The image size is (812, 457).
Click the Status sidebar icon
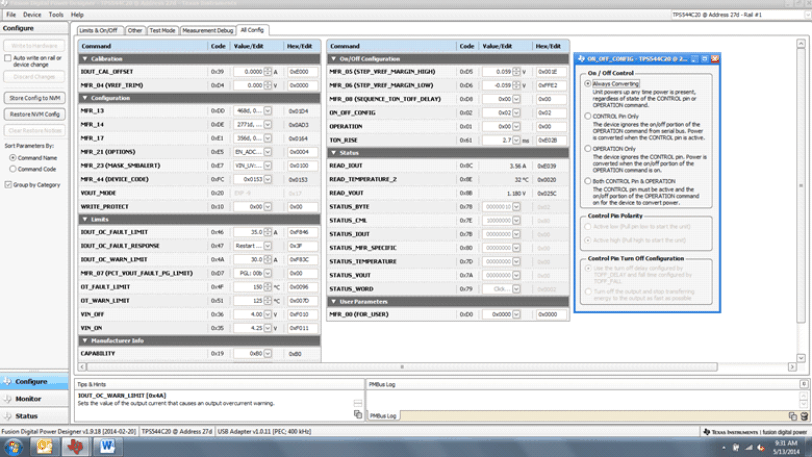pos(7,416)
